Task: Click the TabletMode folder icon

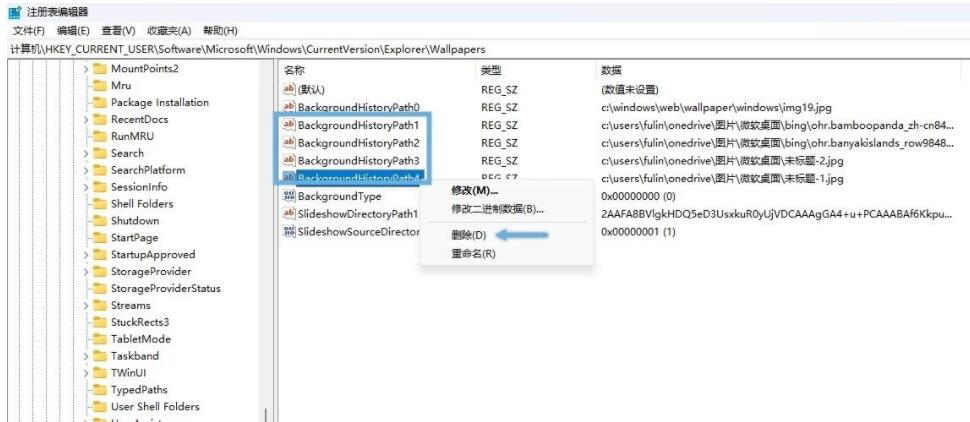Action: pyautogui.click(x=100, y=339)
